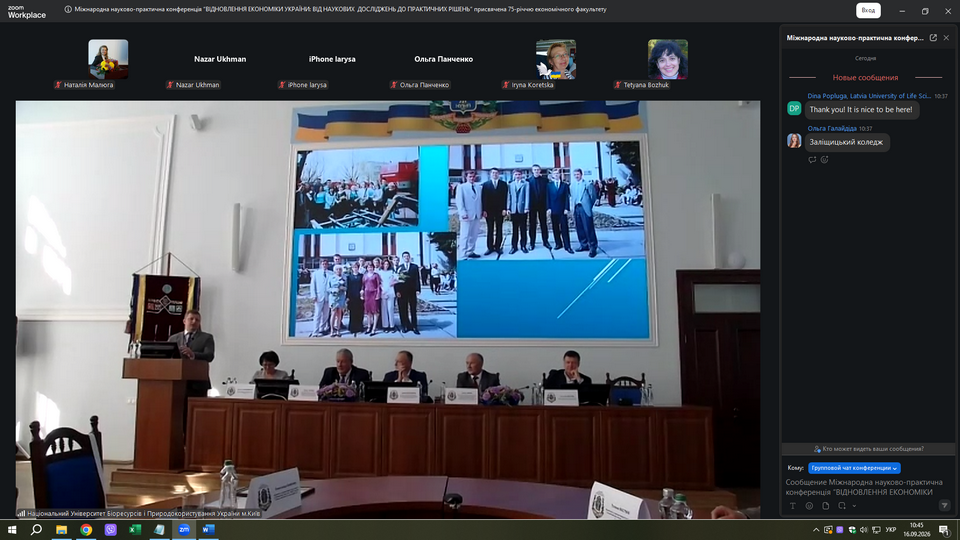The image size is (960, 540).
Task: Open text formatting options in chat
Action: 793,506
